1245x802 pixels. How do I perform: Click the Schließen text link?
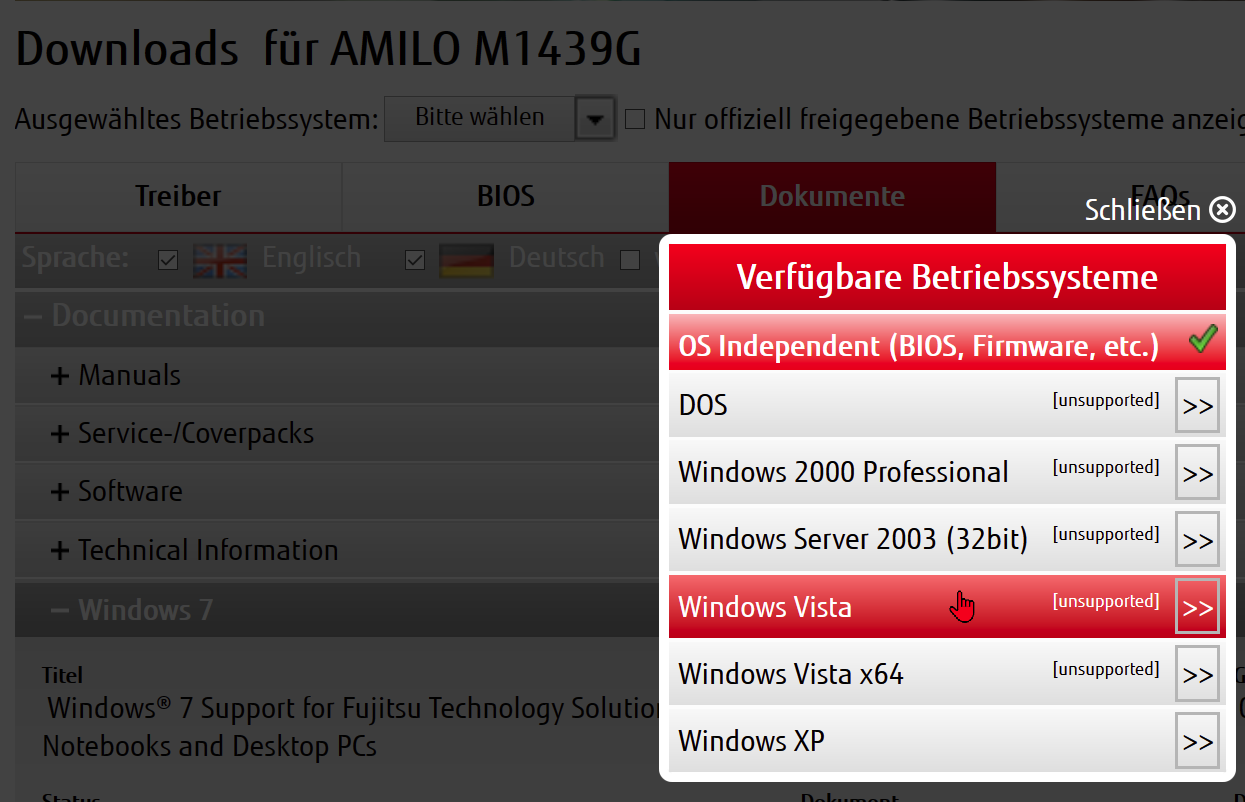[x=1143, y=210]
